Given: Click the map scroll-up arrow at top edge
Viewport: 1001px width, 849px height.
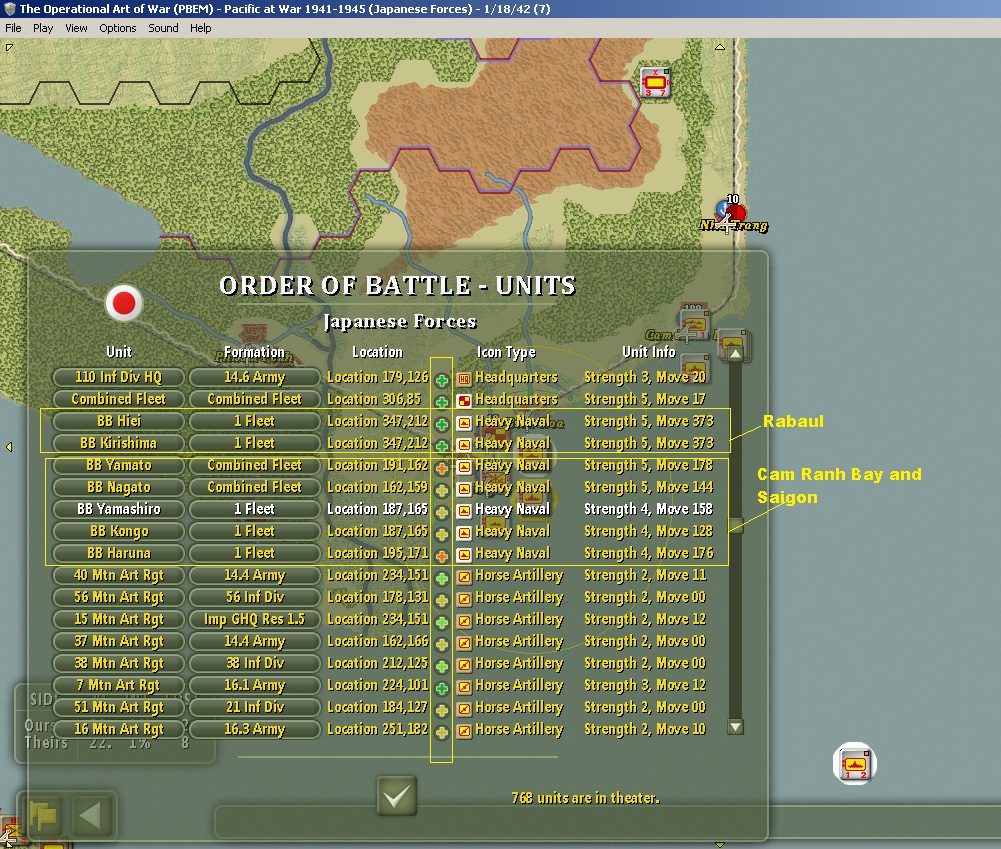Looking at the screenshot, I should (719, 47).
